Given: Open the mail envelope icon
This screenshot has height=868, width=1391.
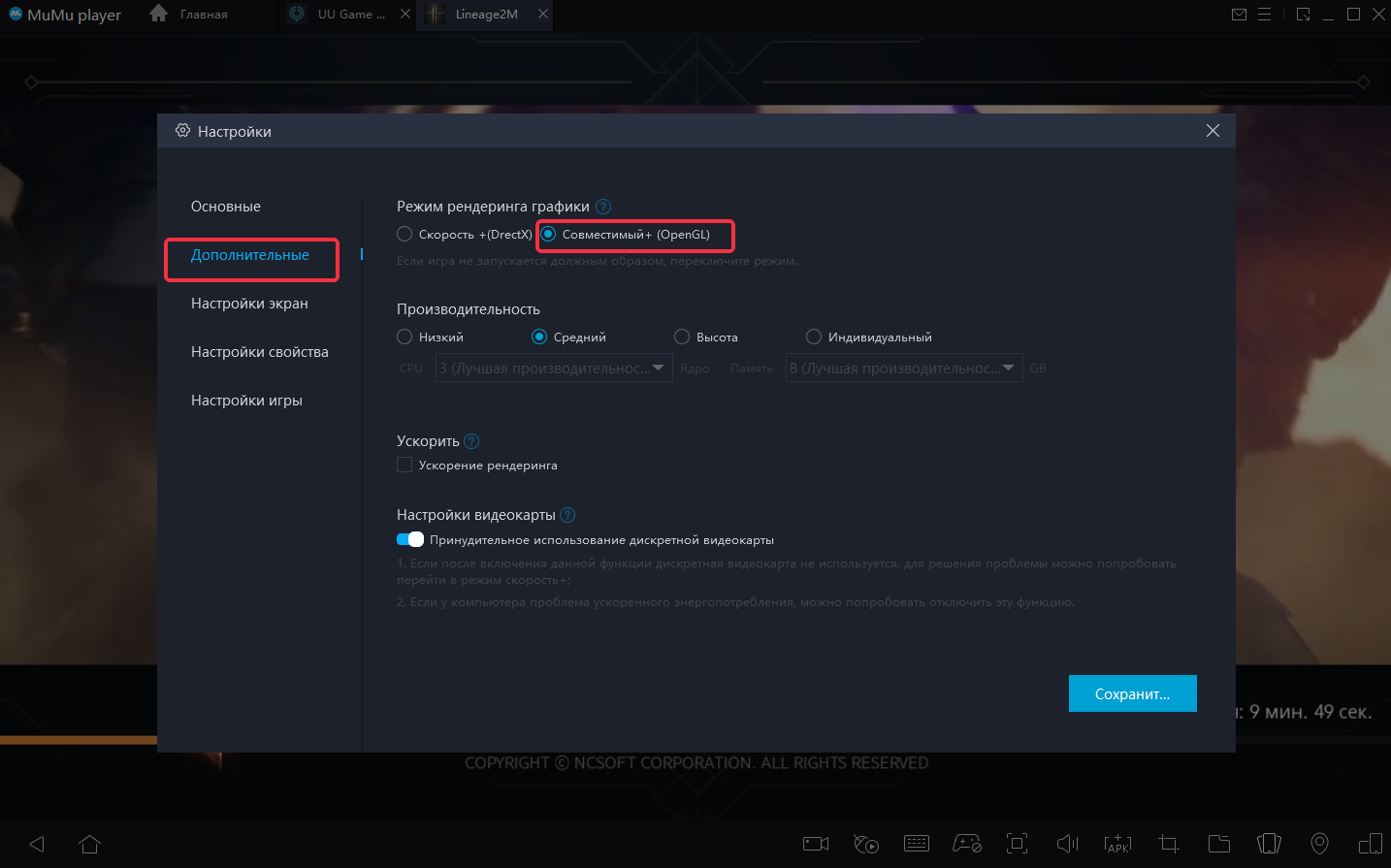Looking at the screenshot, I should (1239, 15).
